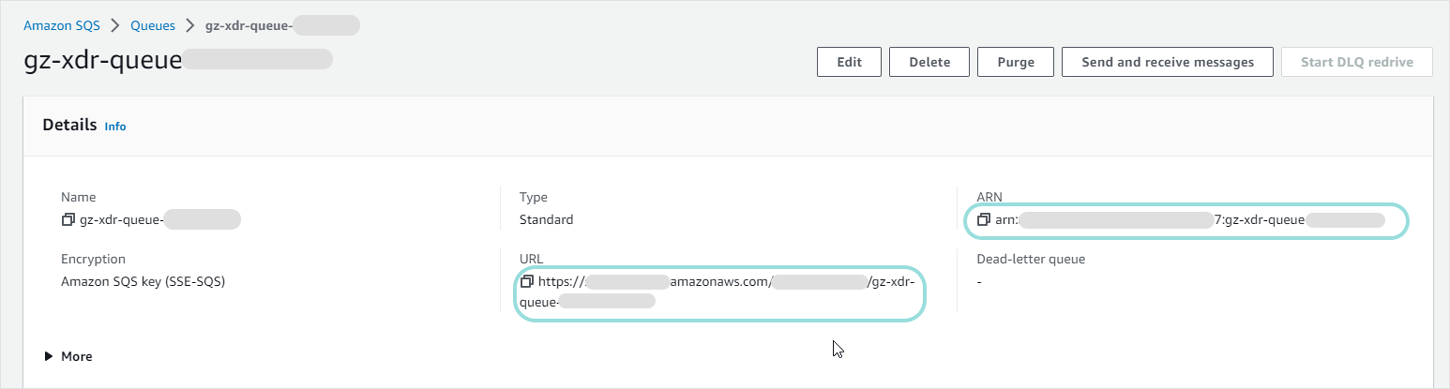Click the Type field label
This screenshot has width=1450, height=389.
tap(533, 197)
